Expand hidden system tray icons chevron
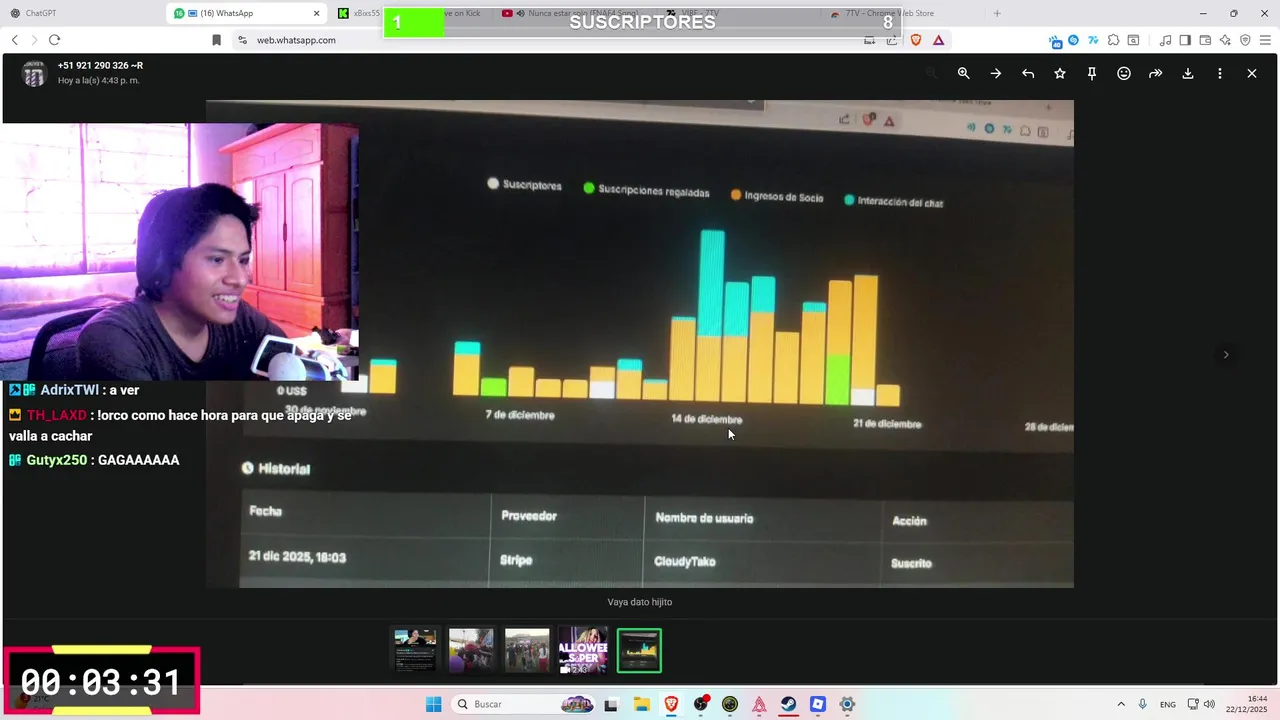Viewport: 1280px width, 720px height. [1121, 704]
